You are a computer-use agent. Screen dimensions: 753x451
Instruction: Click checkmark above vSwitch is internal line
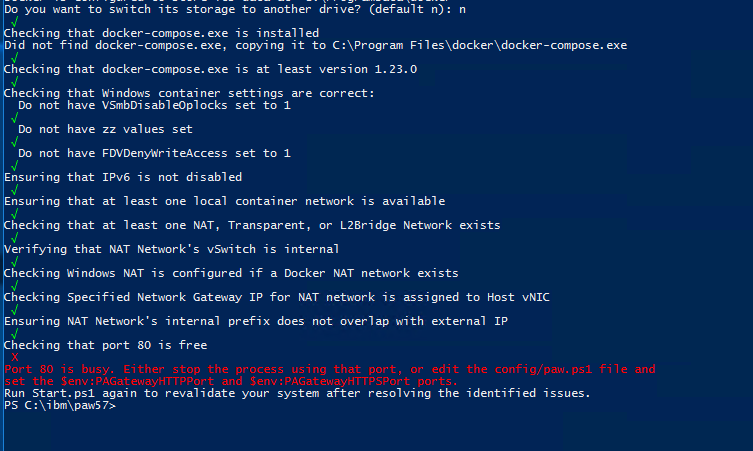pos(14,238)
